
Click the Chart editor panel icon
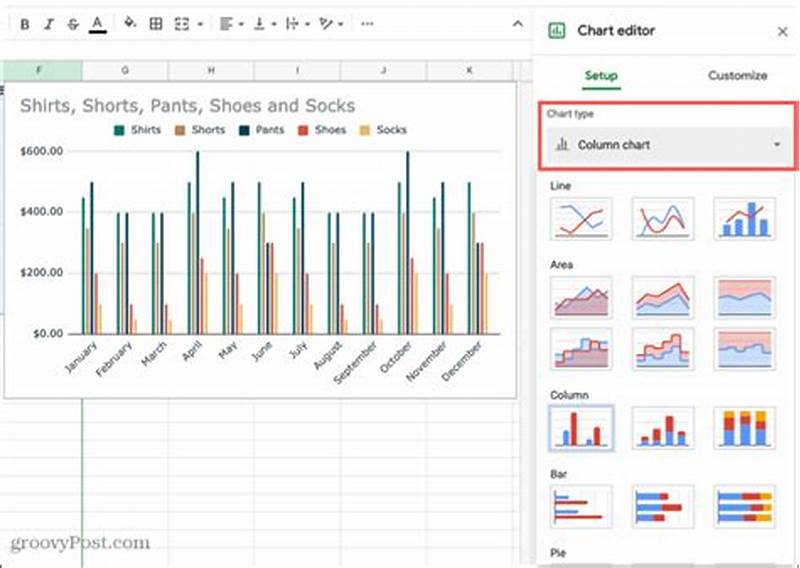[x=556, y=31]
